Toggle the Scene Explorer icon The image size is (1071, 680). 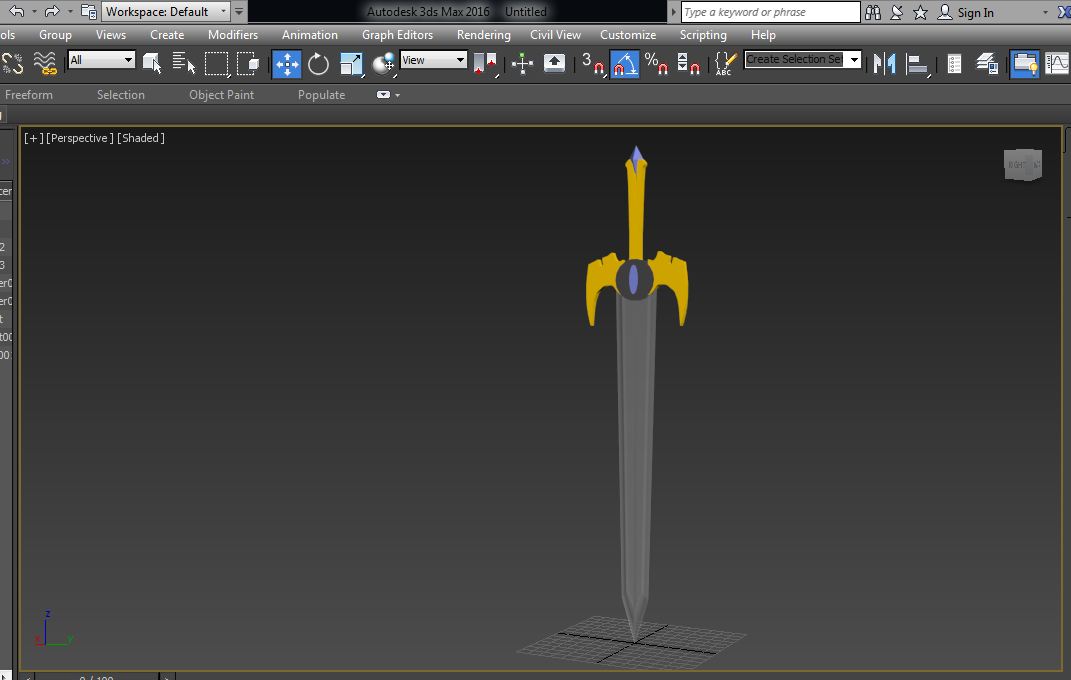point(954,64)
